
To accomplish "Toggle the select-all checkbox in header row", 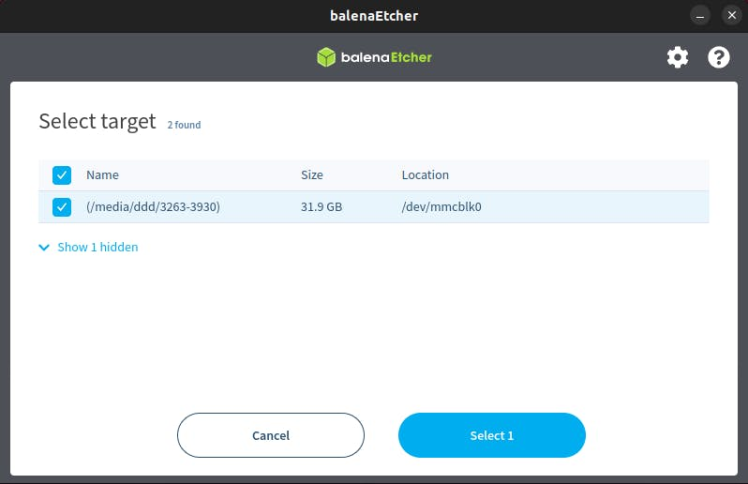I will click(x=62, y=175).
